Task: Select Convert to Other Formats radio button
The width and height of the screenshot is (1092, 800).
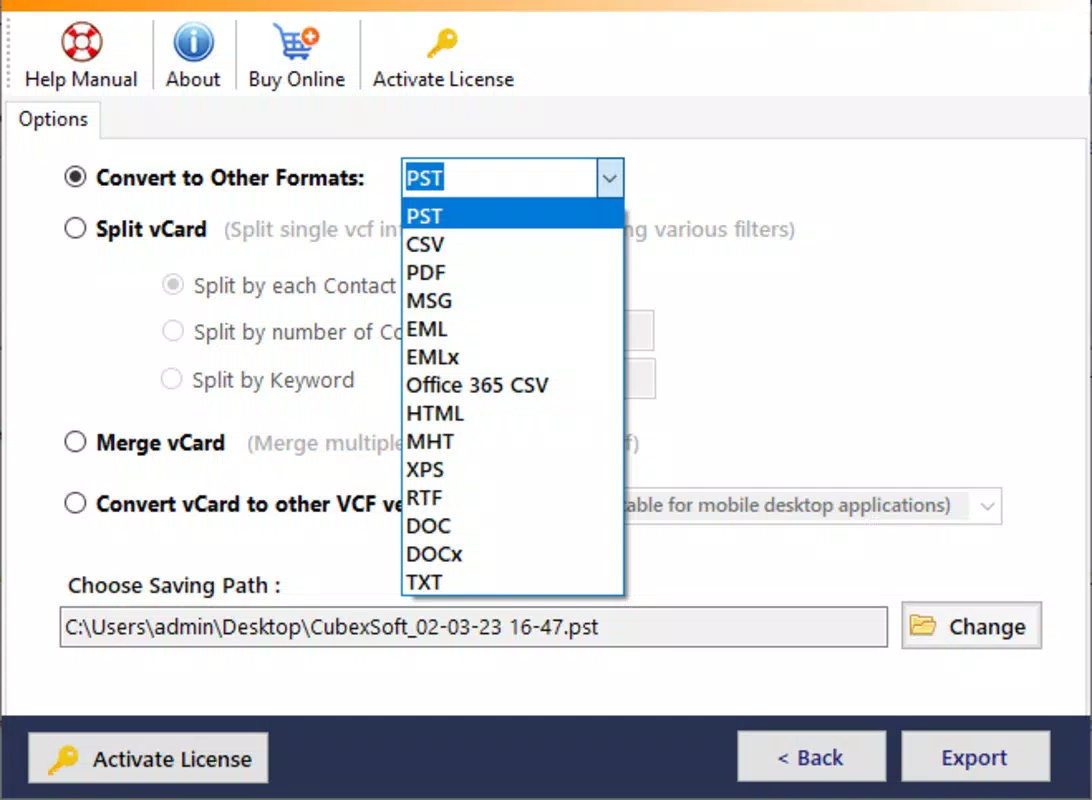Action: (75, 177)
